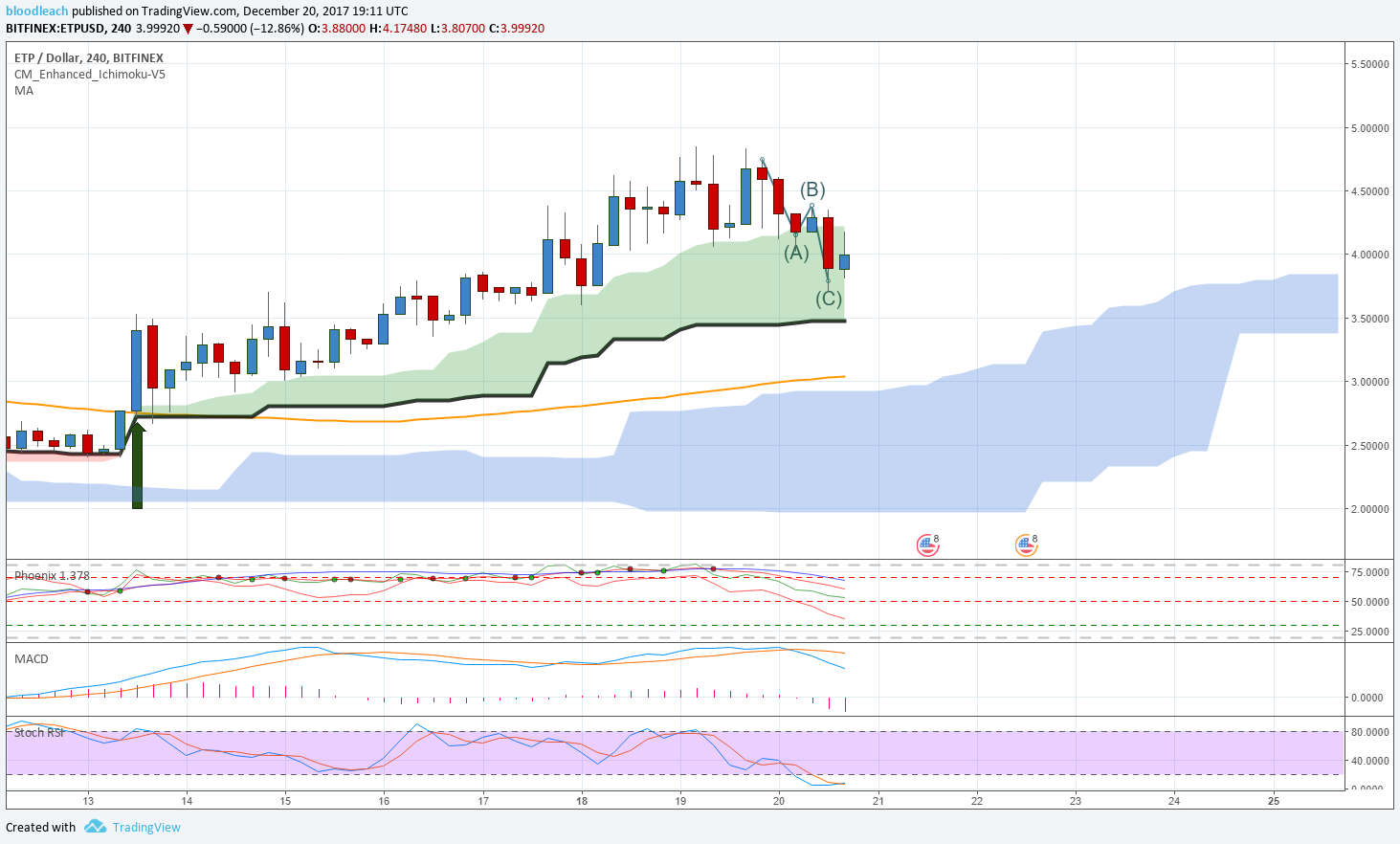The height and width of the screenshot is (844, 1400).
Task: Click the BITFINEX:ETPUSD symbol text in header
Action: pyautogui.click(x=55, y=29)
